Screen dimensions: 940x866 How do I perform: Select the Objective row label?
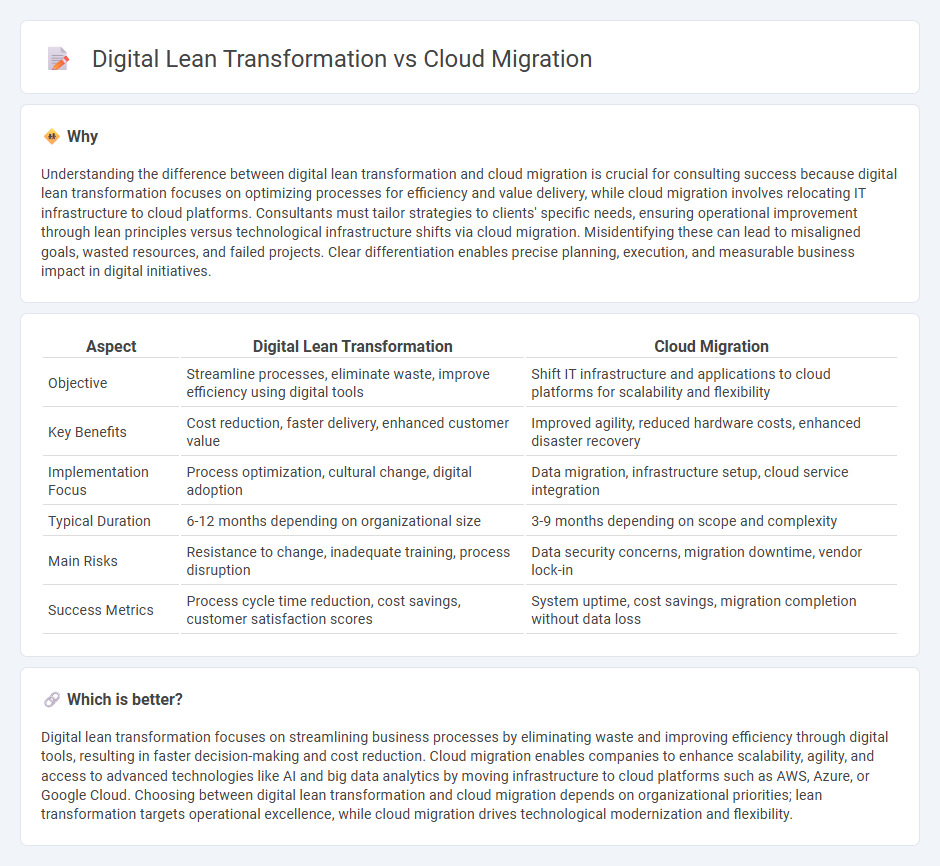77,383
